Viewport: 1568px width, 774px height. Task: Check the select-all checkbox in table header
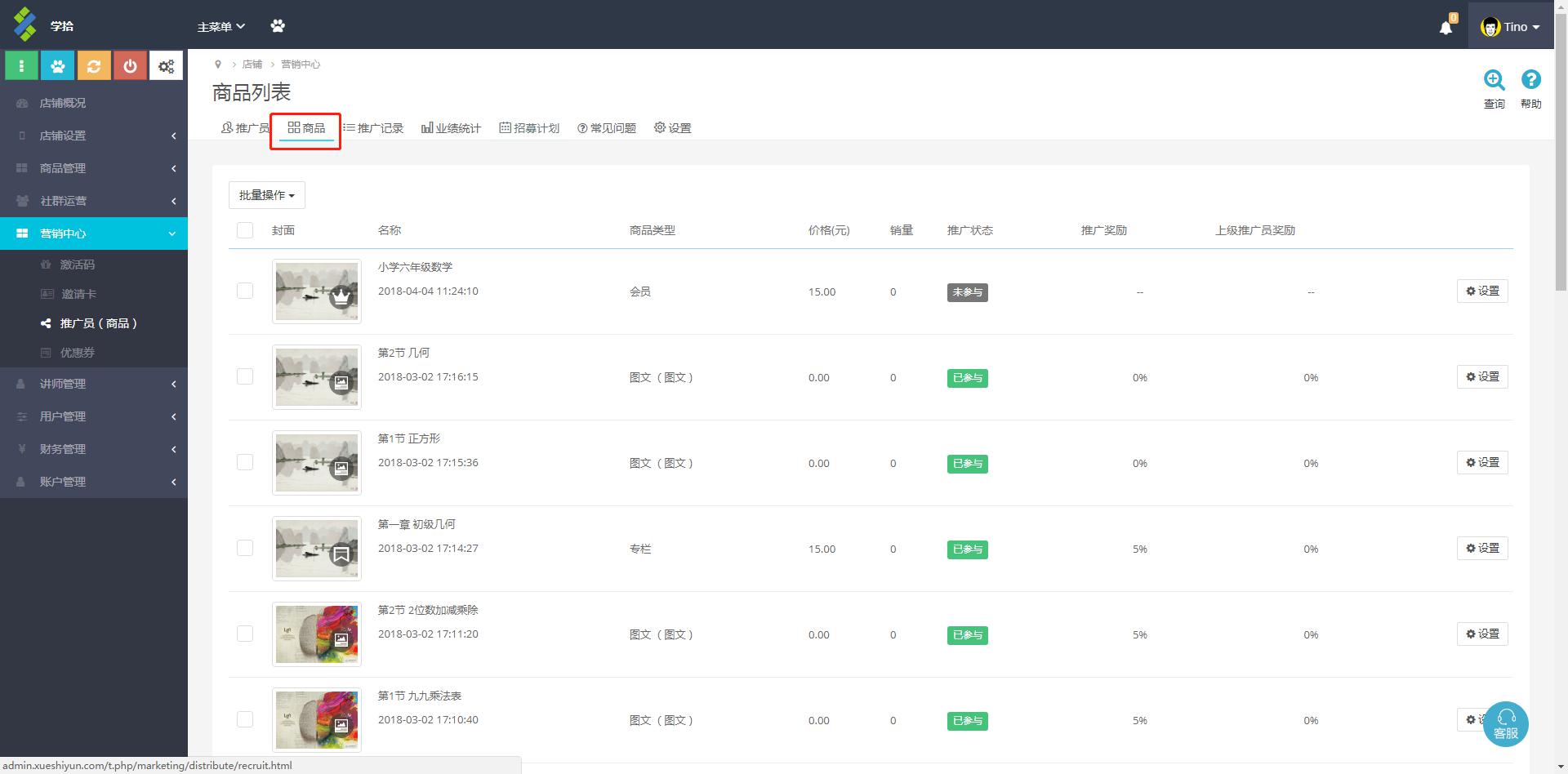pos(245,230)
